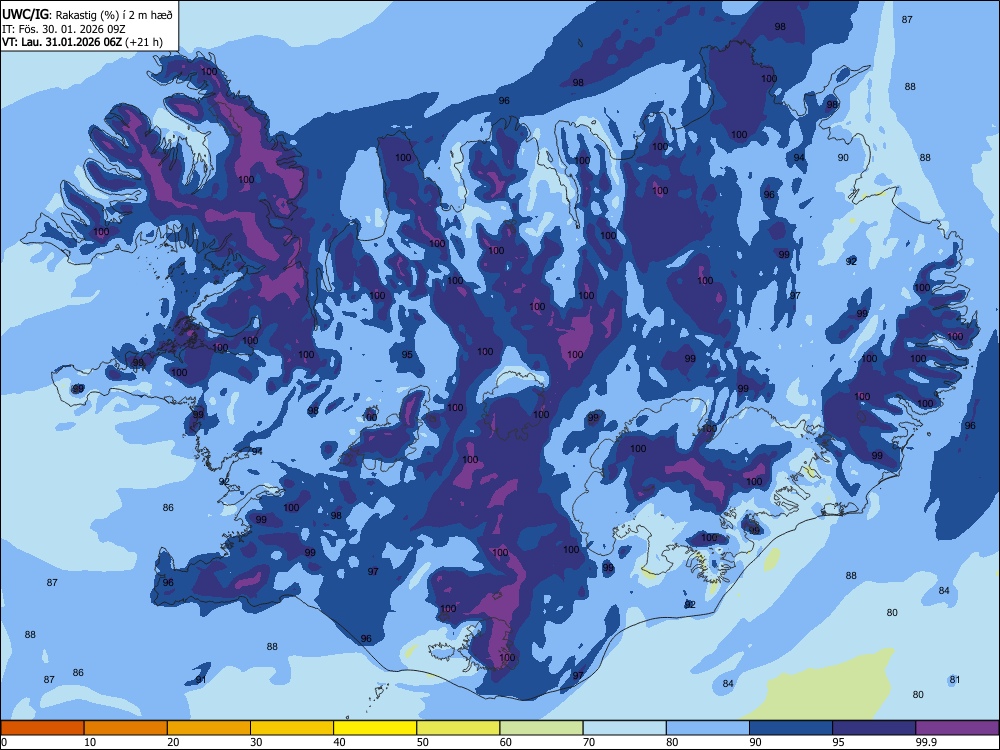Click the dark blue 90–95 legend swatch
The image size is (1000, 750).
(791, 728)
